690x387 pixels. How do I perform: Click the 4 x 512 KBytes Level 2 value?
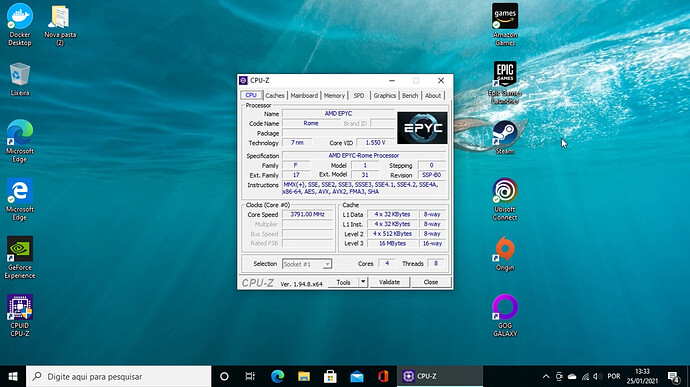(392, 234)
